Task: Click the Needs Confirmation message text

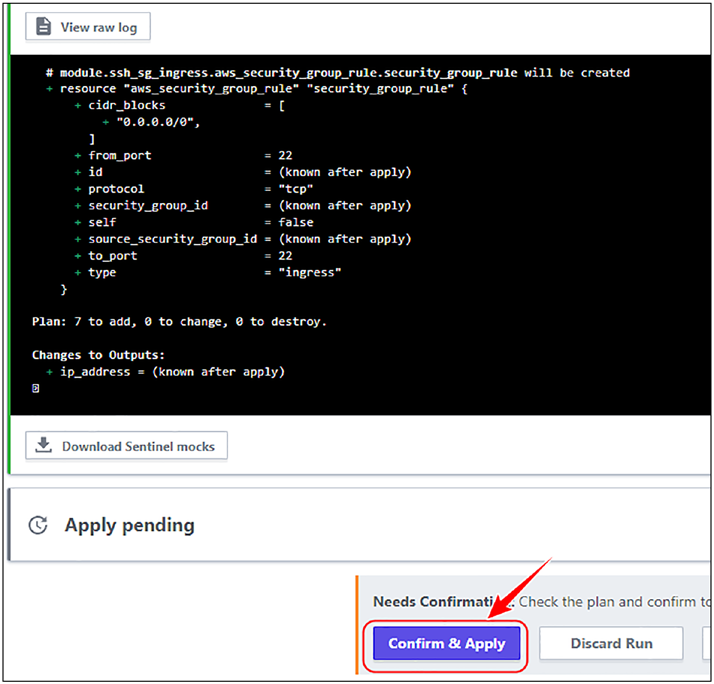Action: (541, 602)
